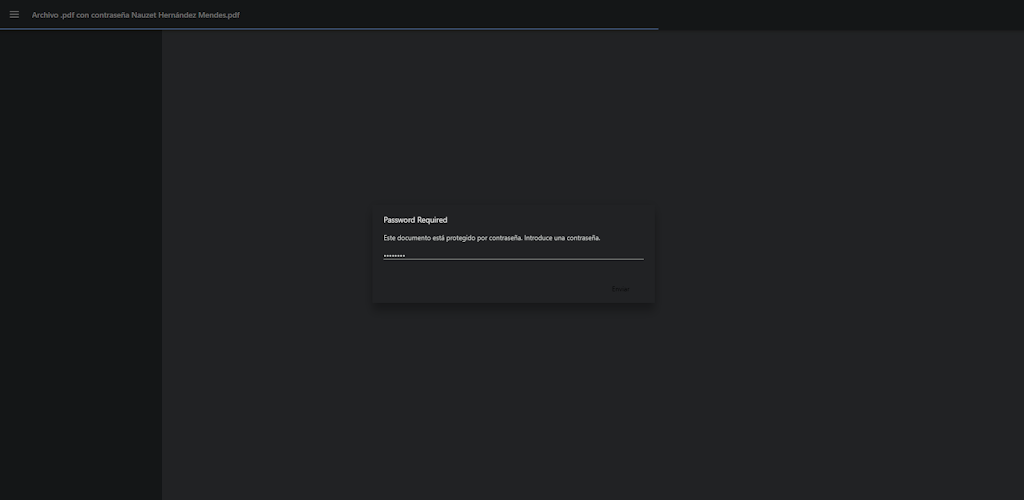
Task: Click the masked password dots
Action: (394, 255)
